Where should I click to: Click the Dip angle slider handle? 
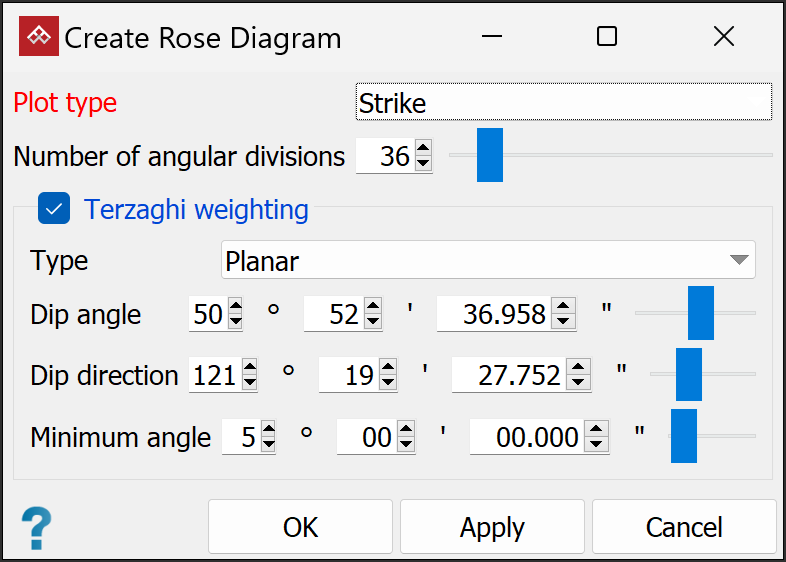pos(701,313)
